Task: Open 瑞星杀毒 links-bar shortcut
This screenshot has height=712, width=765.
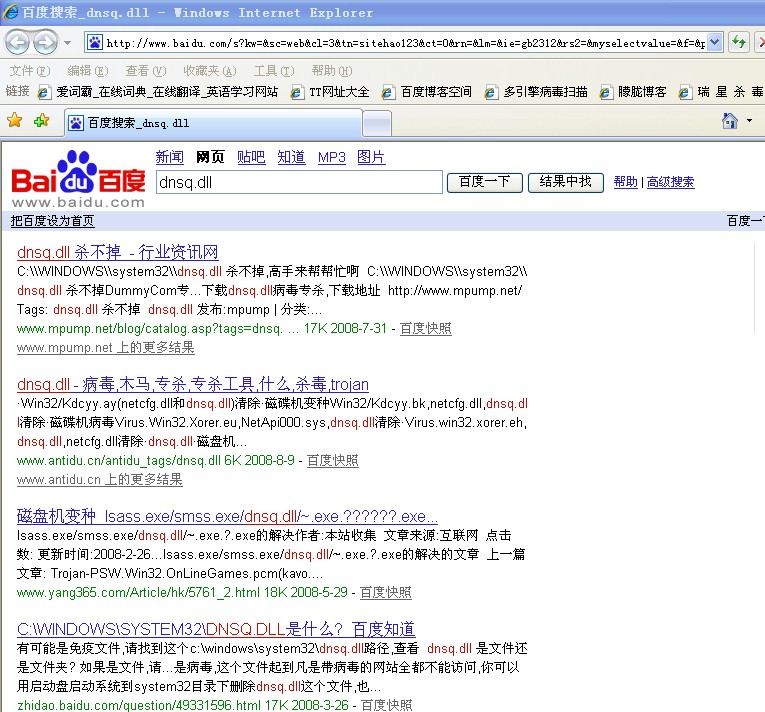Action: [721, 92]
